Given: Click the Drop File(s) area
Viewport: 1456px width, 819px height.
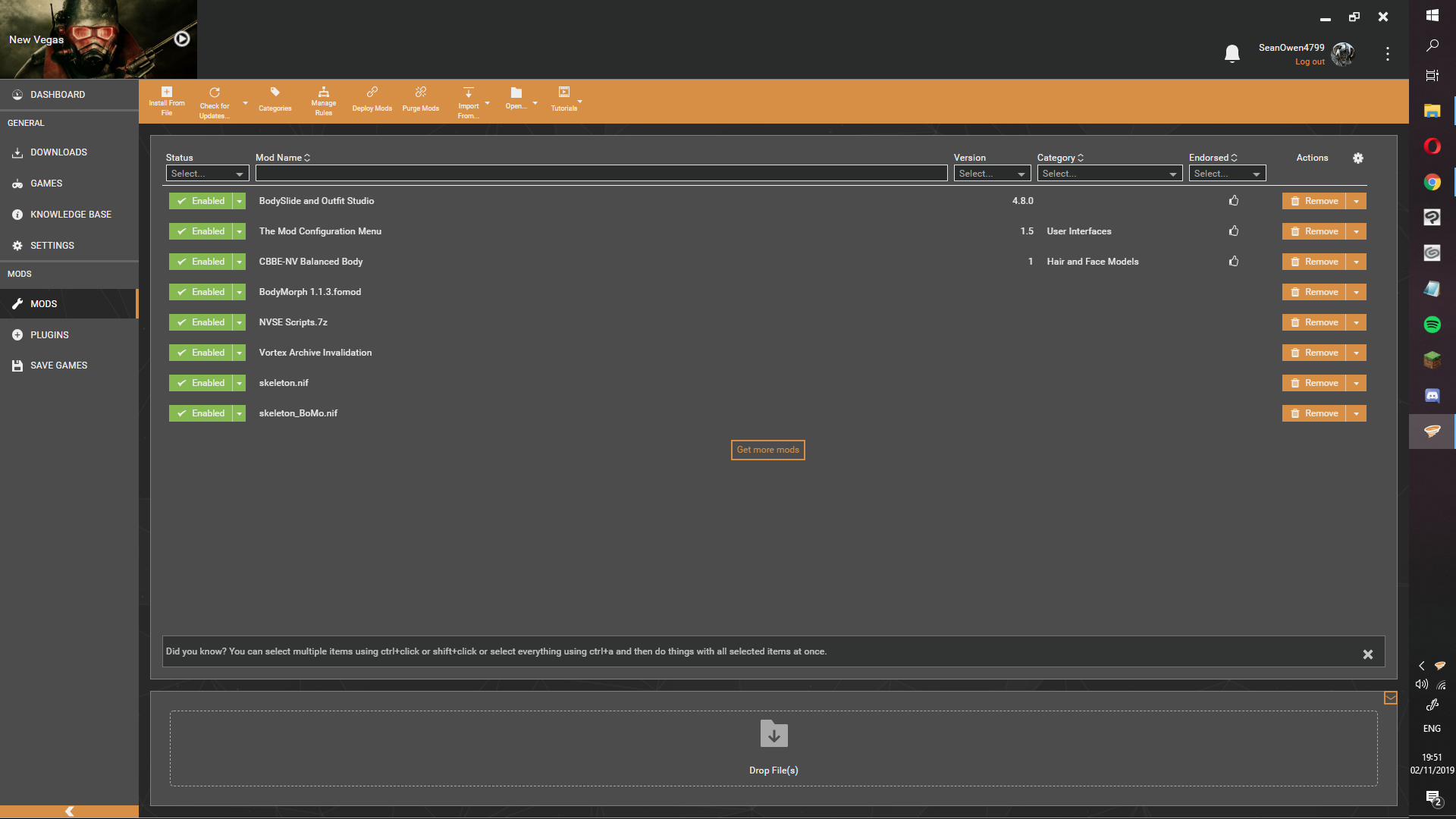Looking at the screenshot, I should [773, 748].
